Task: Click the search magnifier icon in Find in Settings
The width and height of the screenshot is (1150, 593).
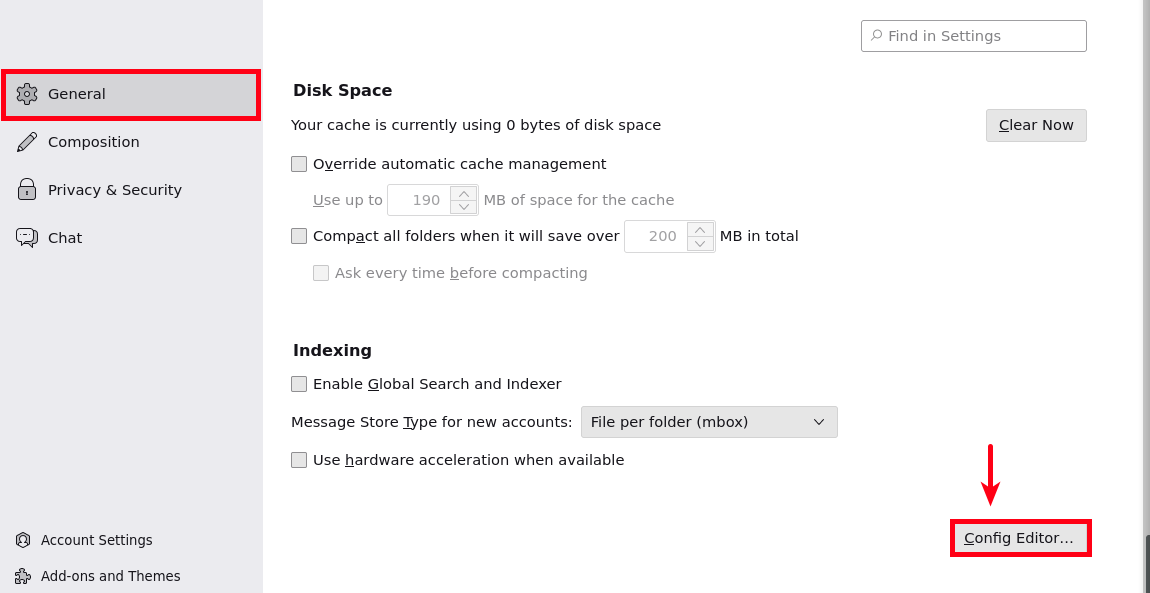Action: (877, 36)
